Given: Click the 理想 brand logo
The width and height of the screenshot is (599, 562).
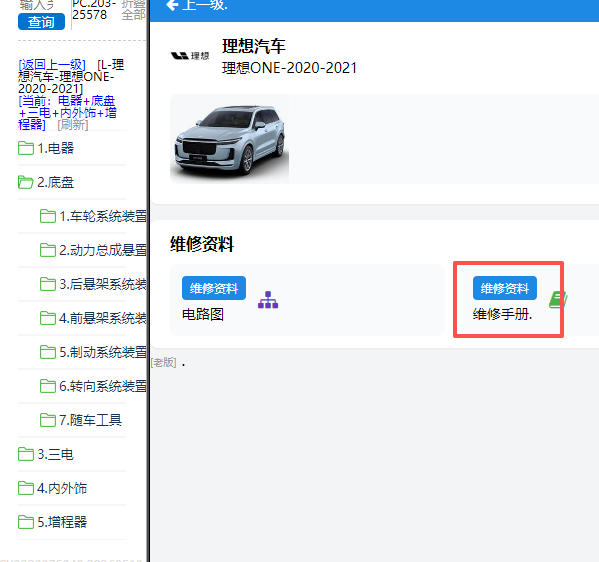Looking at the screenshot, I should tap(190, 56).
